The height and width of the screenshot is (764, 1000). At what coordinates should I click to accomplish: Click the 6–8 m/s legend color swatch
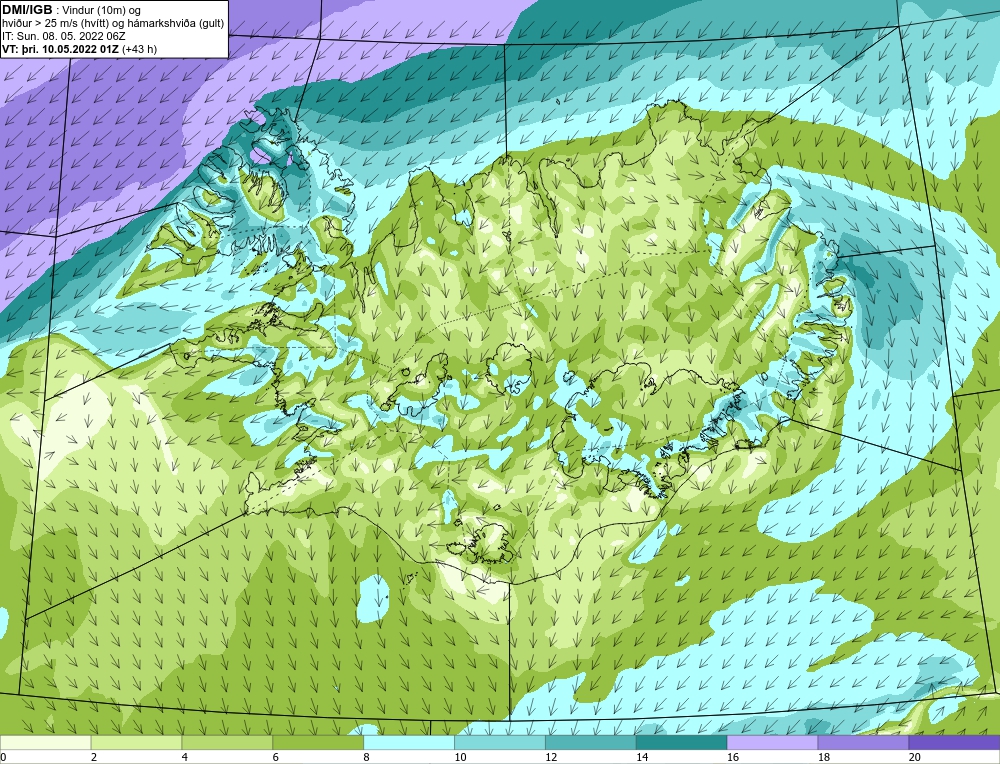click(x=318, y=742)
